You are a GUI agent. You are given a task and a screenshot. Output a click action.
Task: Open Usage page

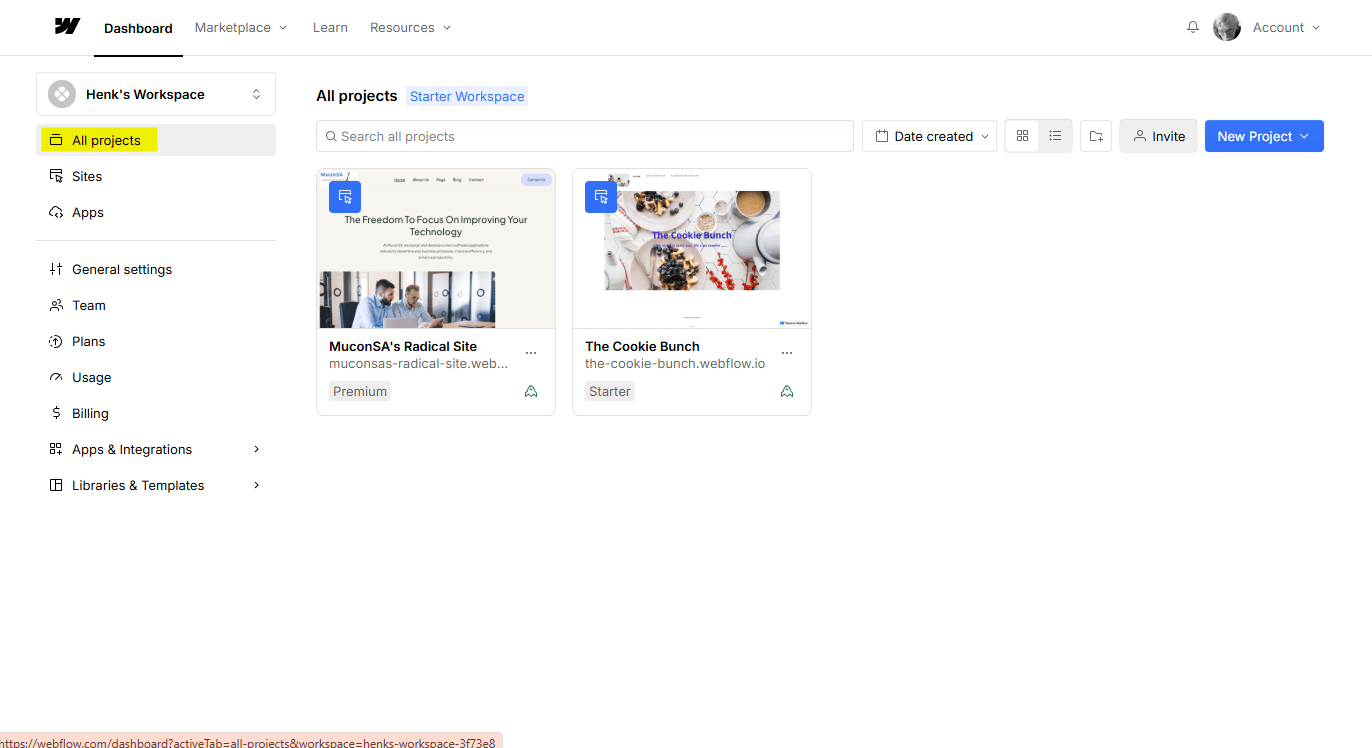pos(156,377)
